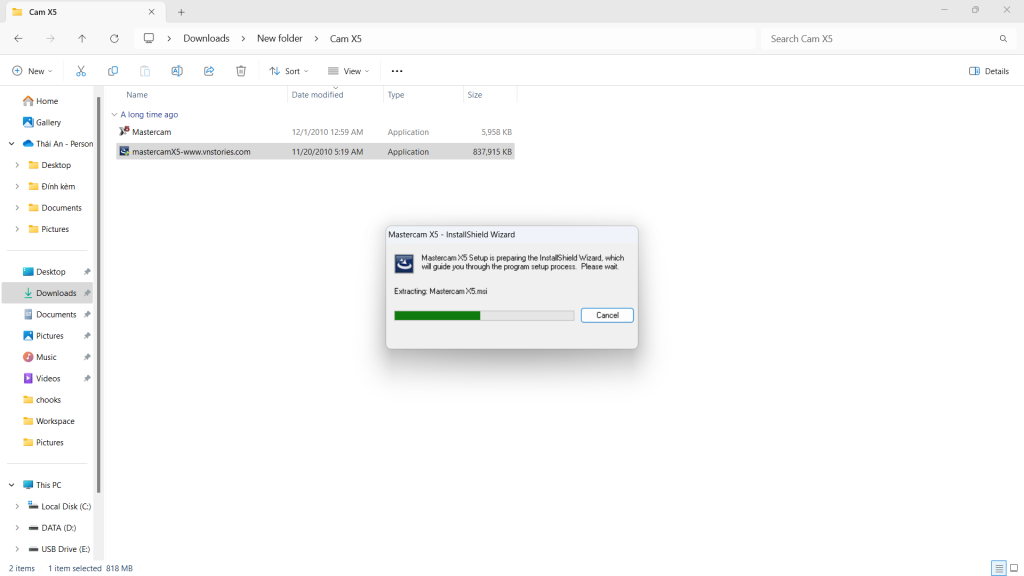Click the extraction progress bar

click(484, 315)
